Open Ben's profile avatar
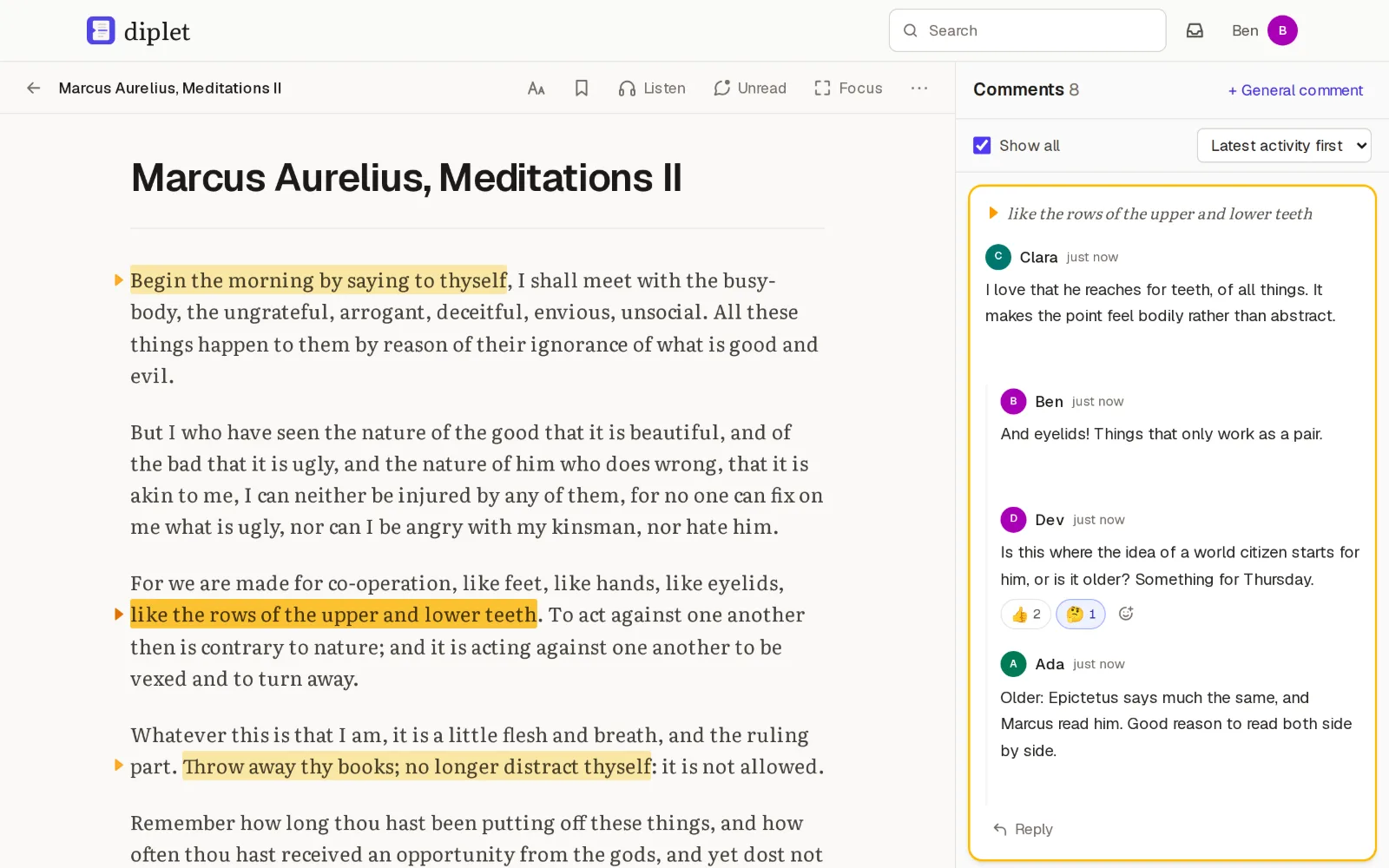1389x868 pixels. pyautogui.click(x=1282, y=30)
